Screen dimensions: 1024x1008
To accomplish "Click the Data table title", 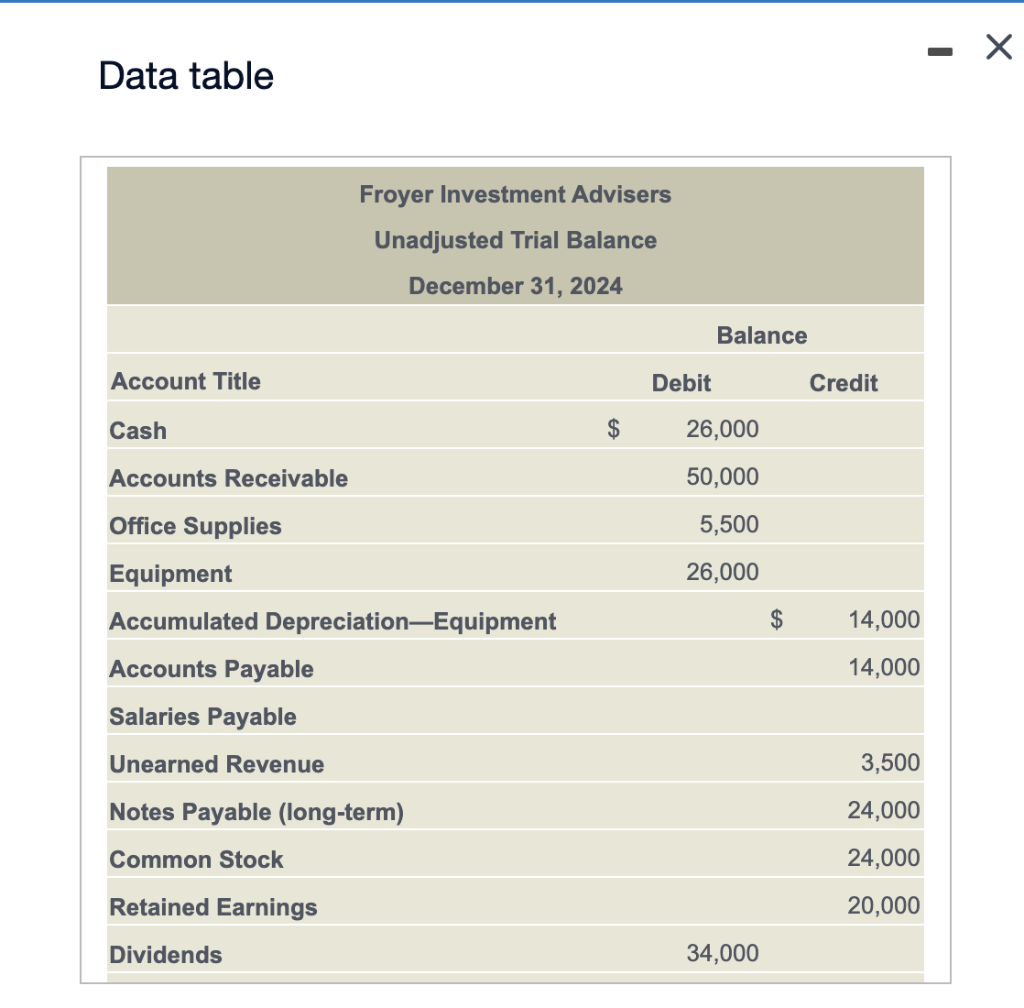I will click(184, 75).
